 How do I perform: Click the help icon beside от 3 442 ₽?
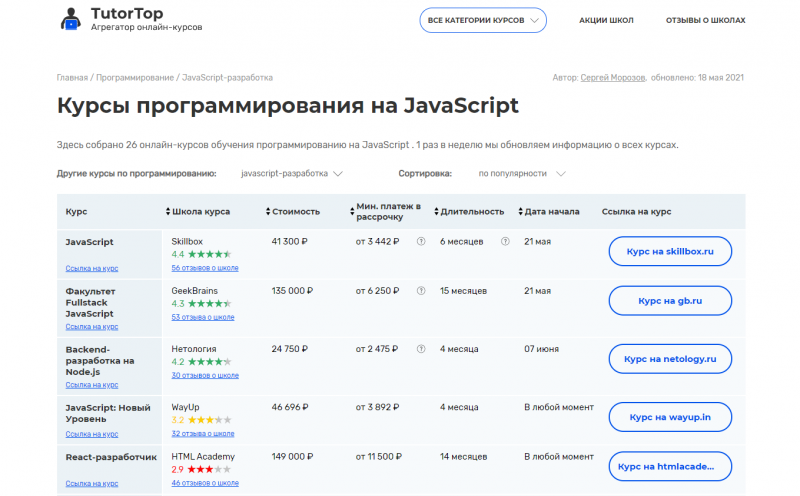421,242
